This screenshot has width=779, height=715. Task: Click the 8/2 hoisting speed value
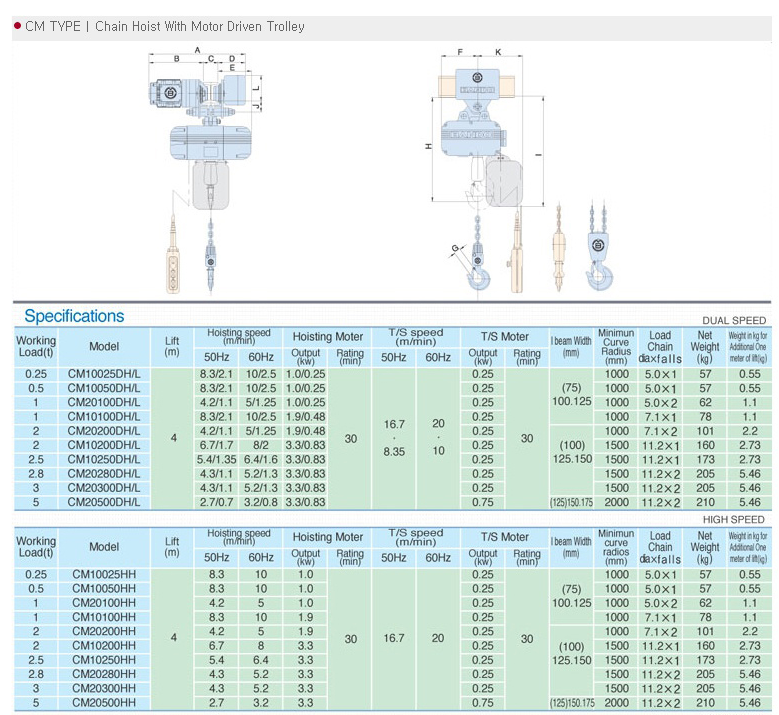(x=261, y=445)
